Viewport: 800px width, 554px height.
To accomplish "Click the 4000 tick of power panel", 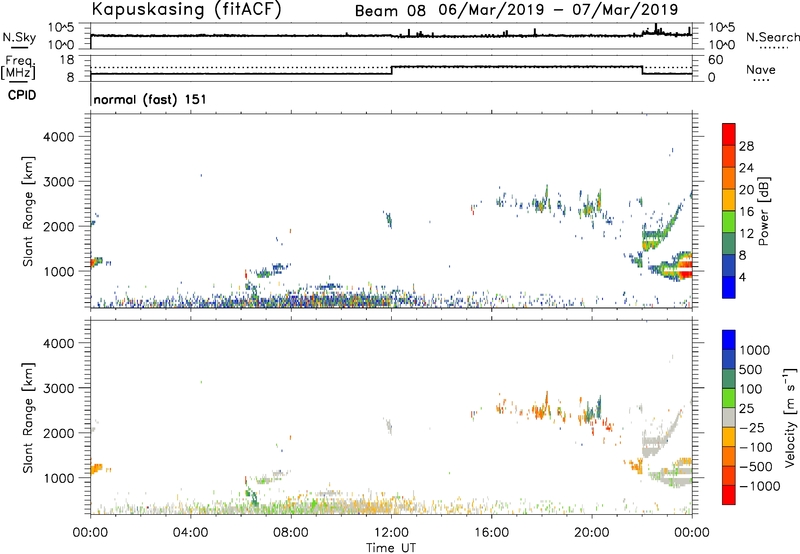I will [59, 137].
